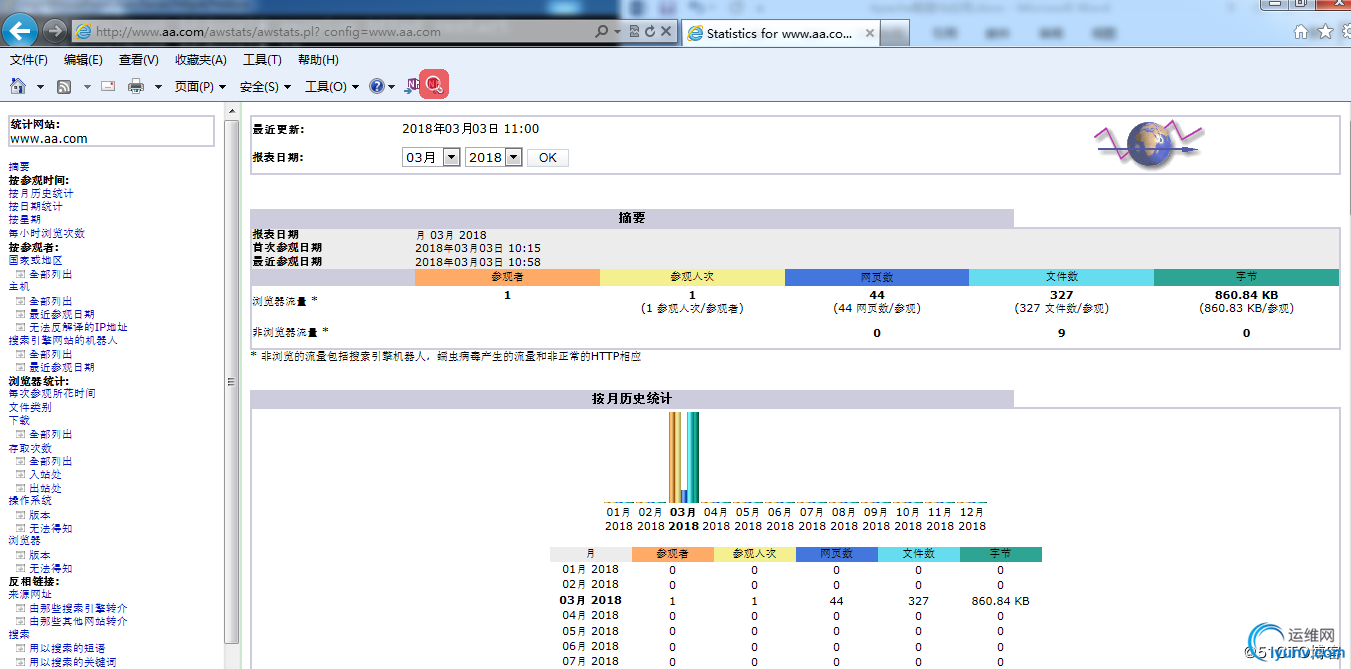Click the 用以搜索的关键词 sidebar link

coord(72,662)
